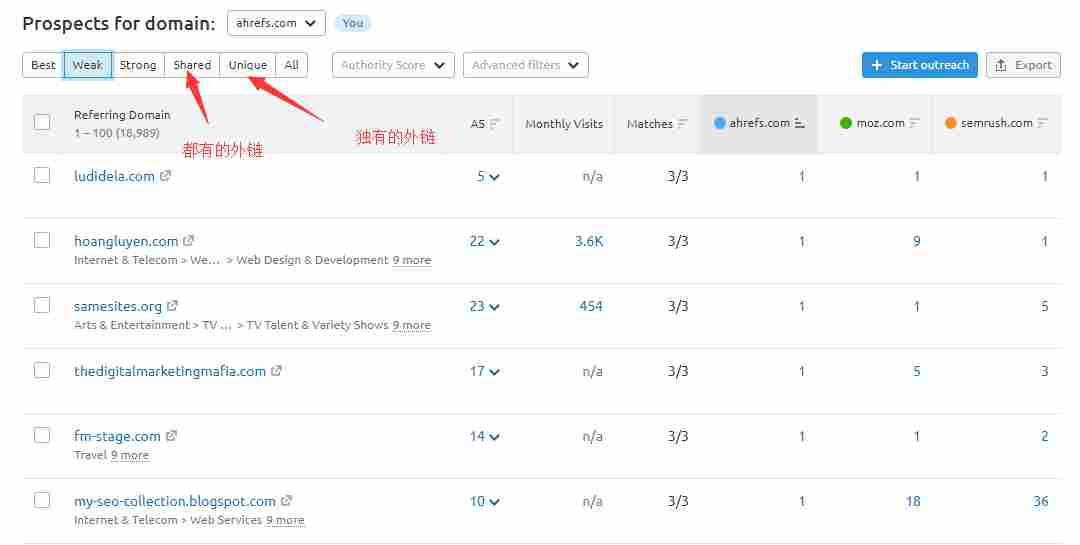Image resolution: width=1080 pixels, height=545 pixels.
Task: Open the ahrefs.com domain dropdown
Action: pos(276,23)
